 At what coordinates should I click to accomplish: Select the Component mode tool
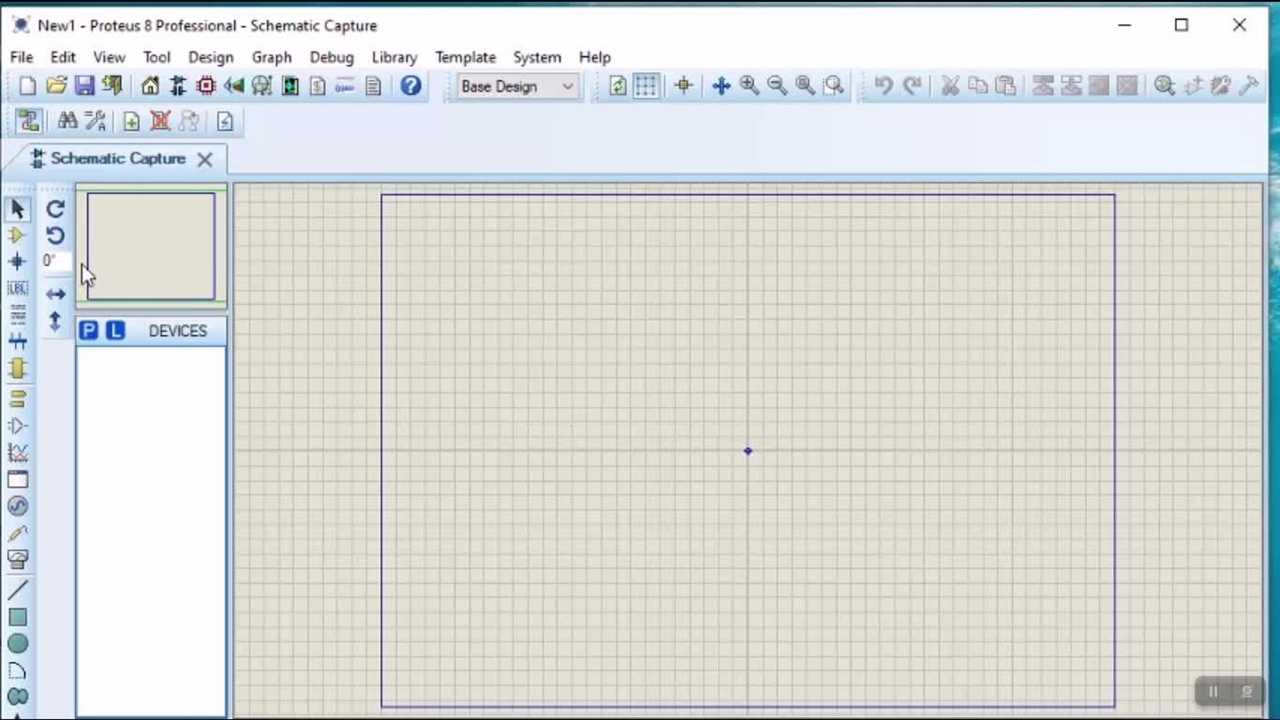point(17,236)
